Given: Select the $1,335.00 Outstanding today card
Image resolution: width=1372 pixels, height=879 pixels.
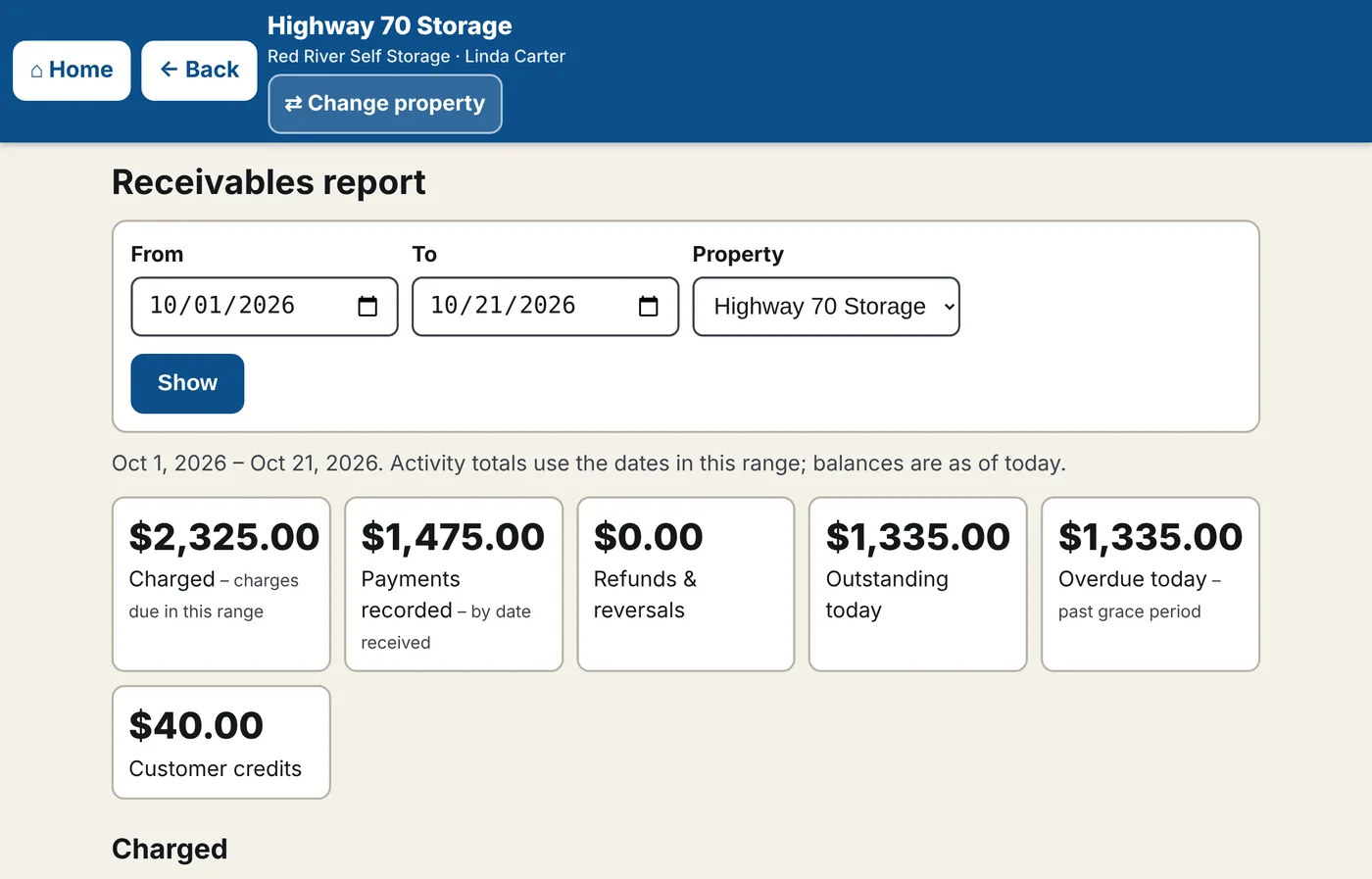Looking at the screenshot, I should pyautogui.click(x=918, y=584).
